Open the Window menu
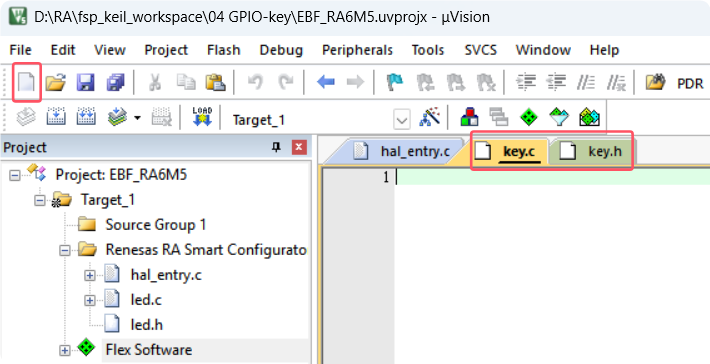 coord(543,50)
